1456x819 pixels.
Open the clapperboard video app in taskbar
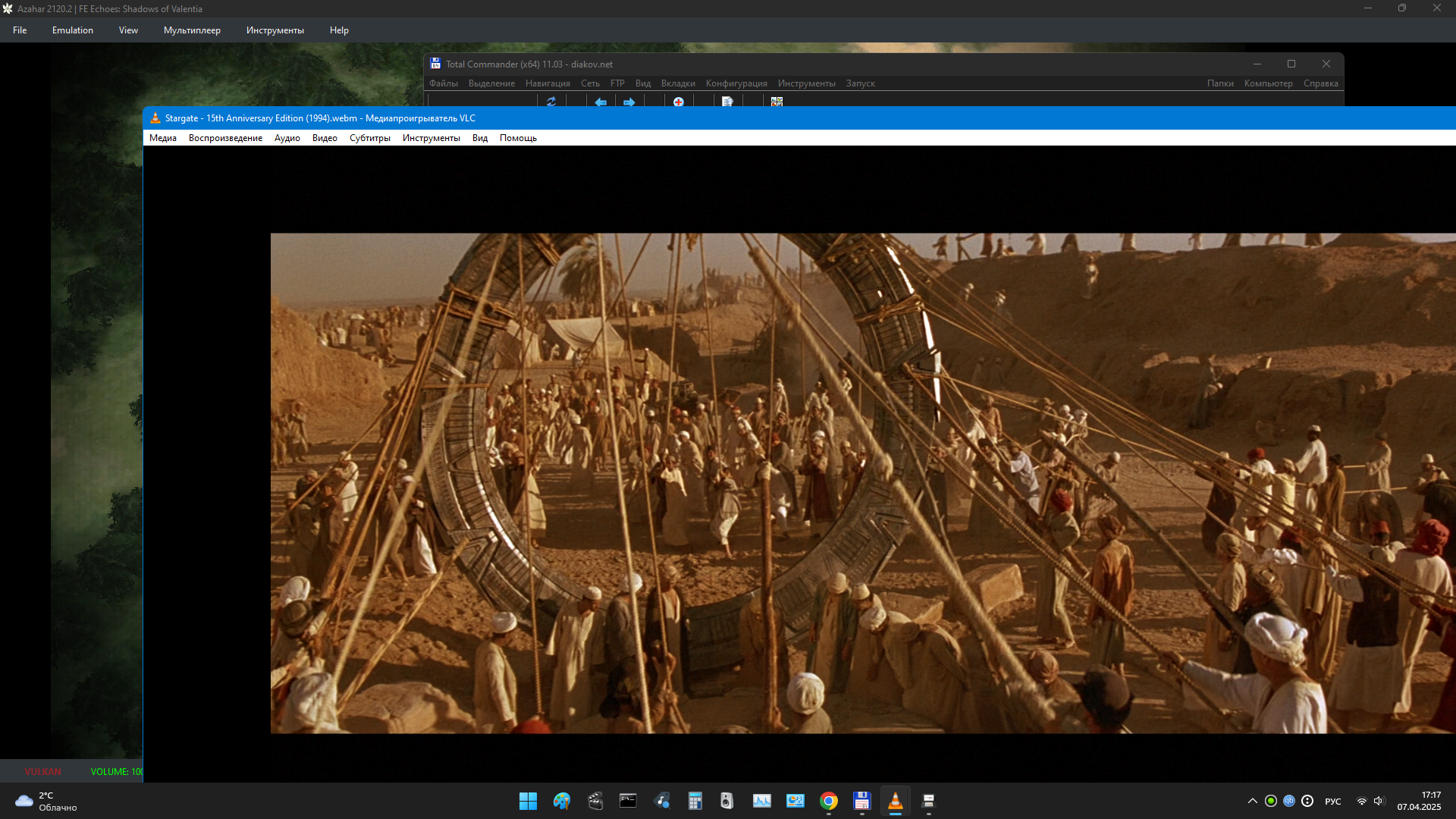(595, 801)
